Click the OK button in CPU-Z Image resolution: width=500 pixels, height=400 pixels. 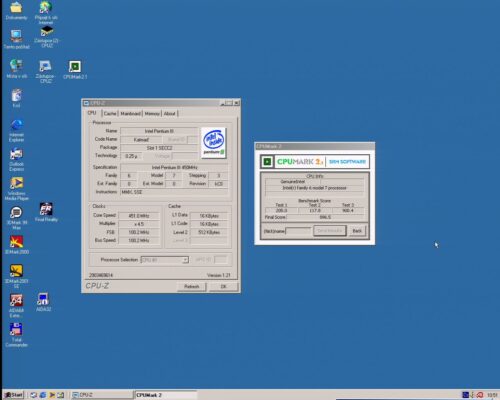[223, 286]
